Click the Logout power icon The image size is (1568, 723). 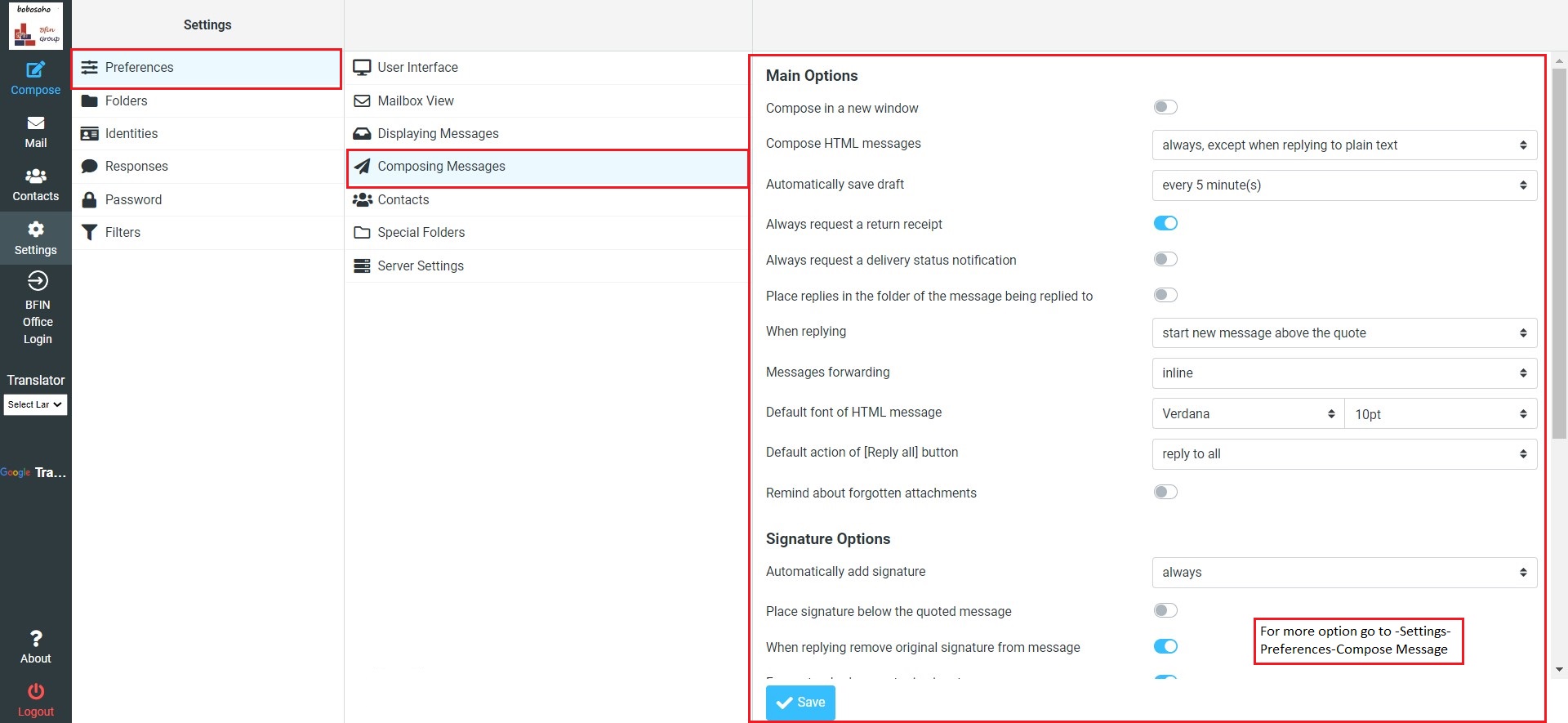tap(35, 692)
